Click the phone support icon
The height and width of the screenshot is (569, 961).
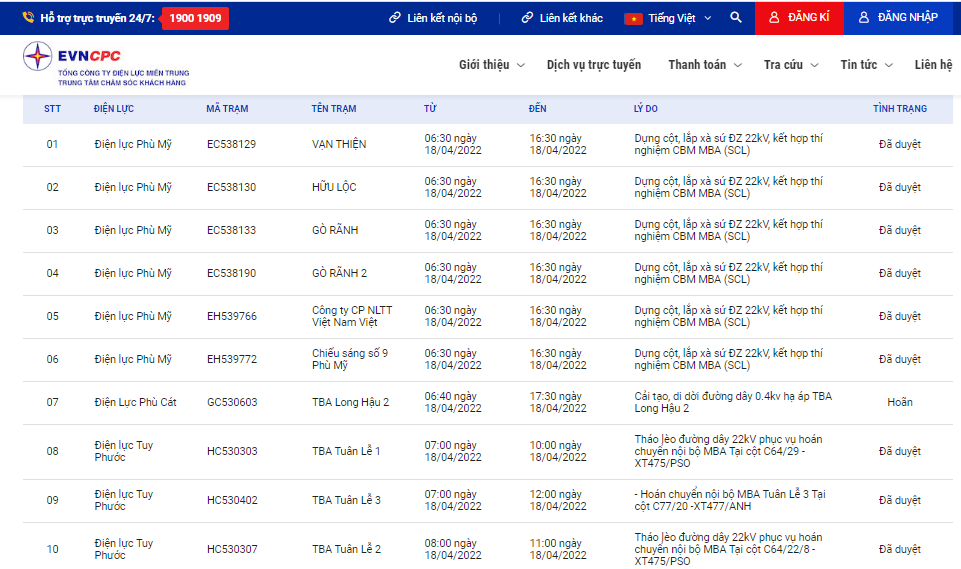tap(28, 18)
